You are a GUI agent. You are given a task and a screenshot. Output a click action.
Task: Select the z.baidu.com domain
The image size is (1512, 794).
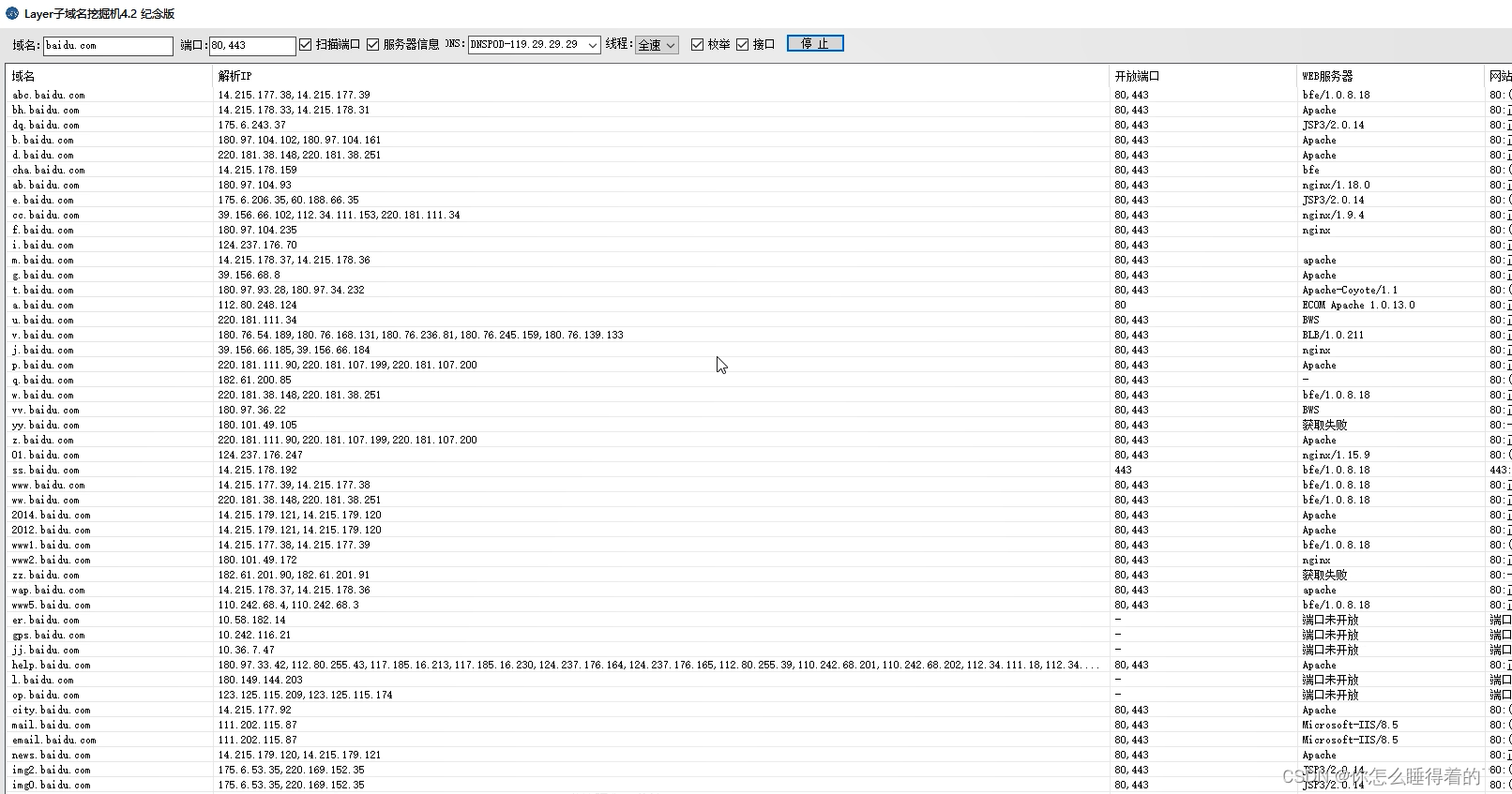[x=43, y=440]
